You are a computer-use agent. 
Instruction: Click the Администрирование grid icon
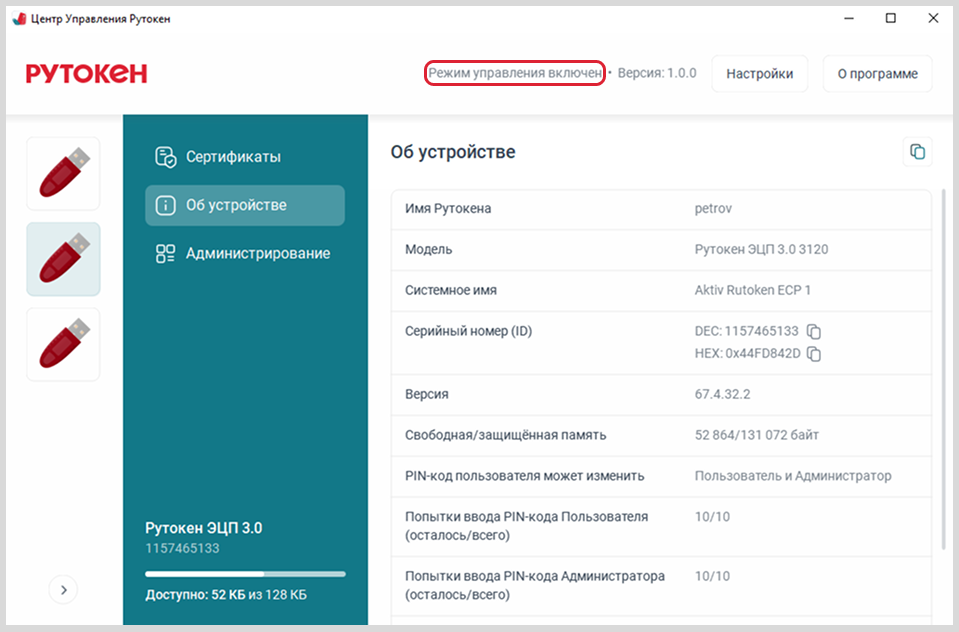(x=165, y=254)
